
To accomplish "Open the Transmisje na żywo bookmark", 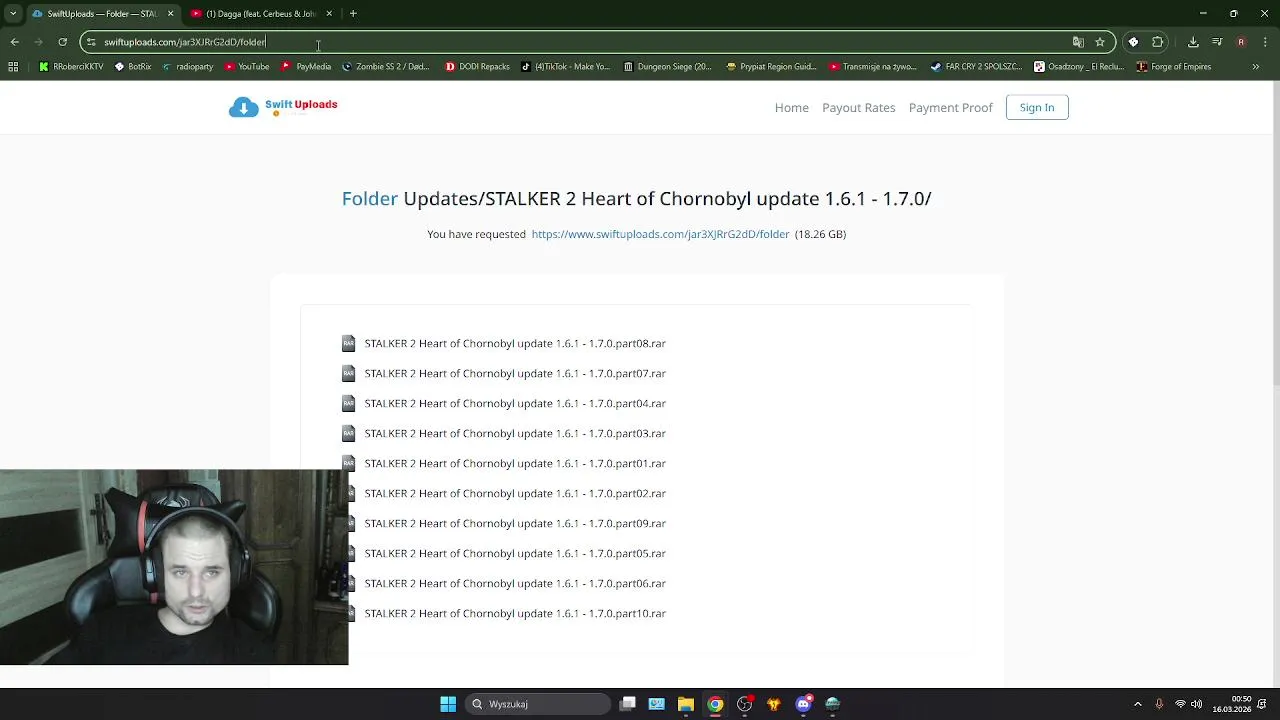I will pyautogui.click(x=873, y=67).
